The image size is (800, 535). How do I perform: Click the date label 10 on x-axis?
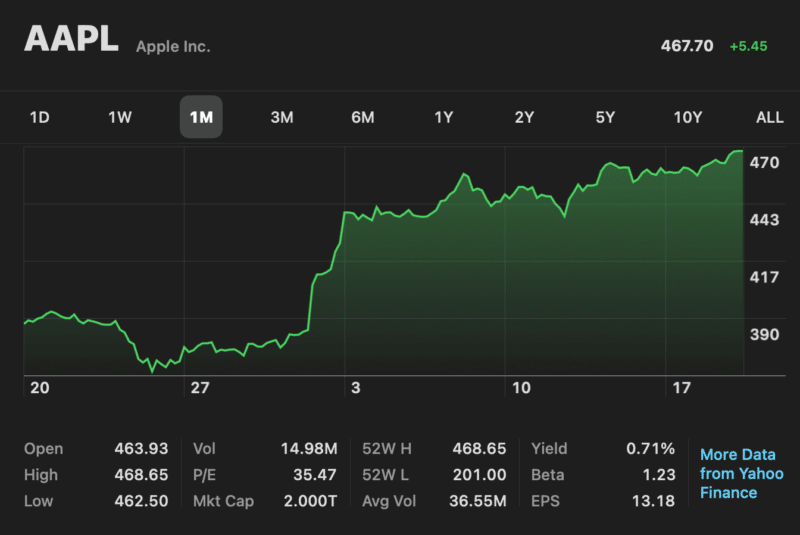pyautogui.click(x=521, y=388)
